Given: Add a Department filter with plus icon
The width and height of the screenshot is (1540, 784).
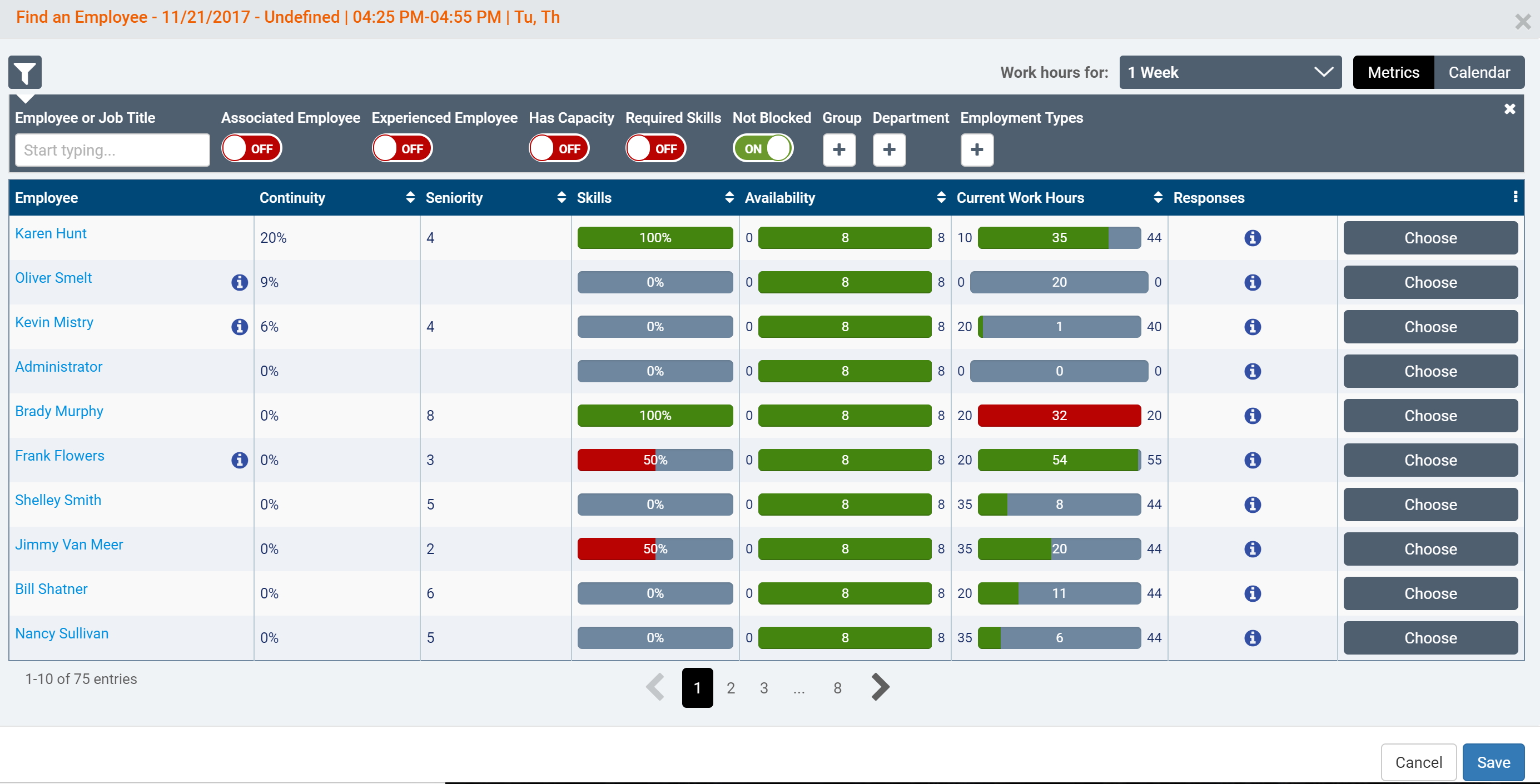Looking at the screenshot, I should pyautogui.click(x=888, y=149).
